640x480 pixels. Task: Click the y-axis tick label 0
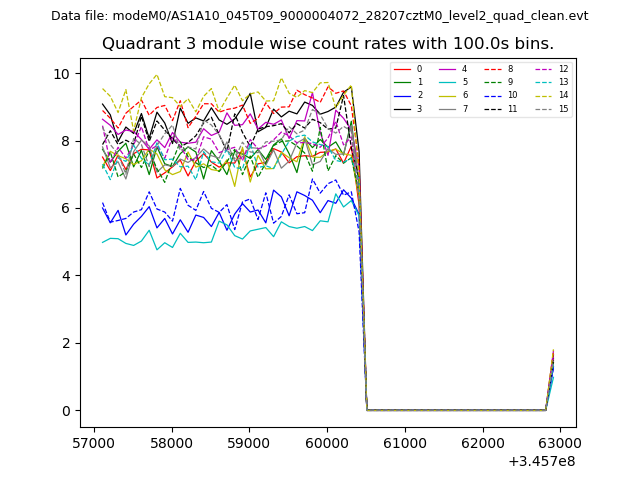point(66,411)
